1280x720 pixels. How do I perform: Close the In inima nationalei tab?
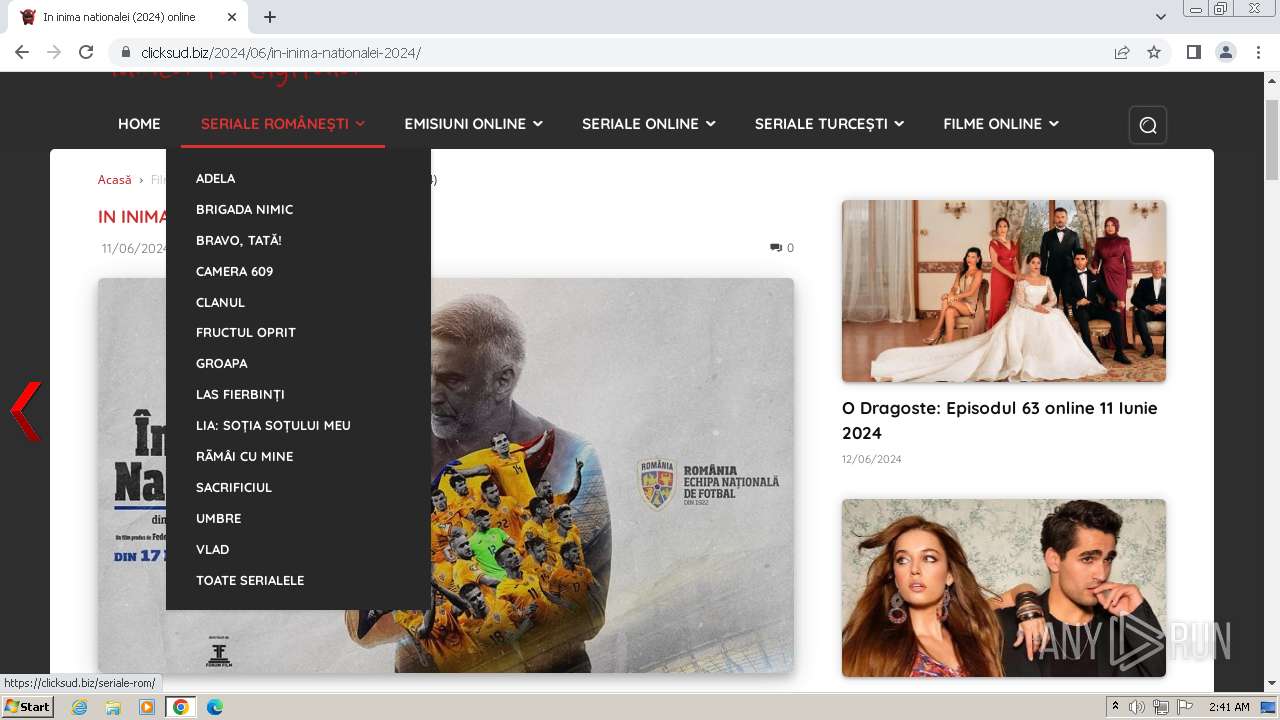[232, 17]
